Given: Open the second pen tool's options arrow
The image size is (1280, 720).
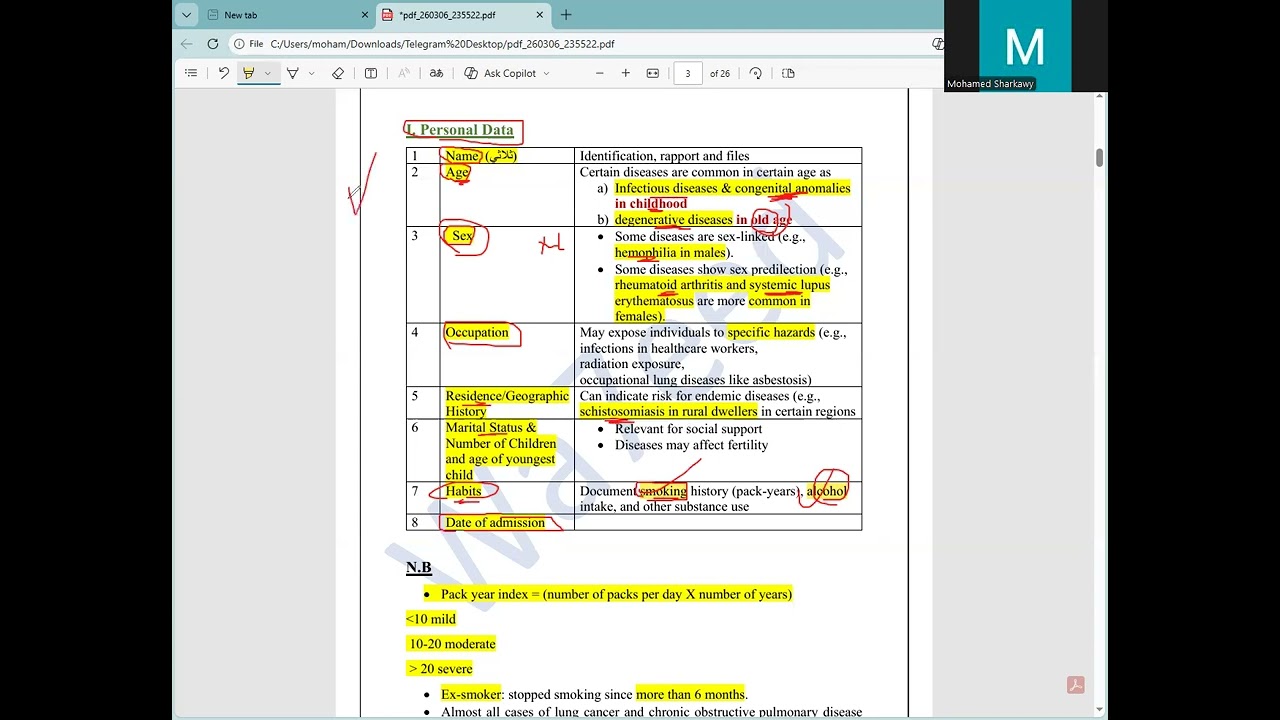Looking at the screenshot, I should [x=311, y=73].
